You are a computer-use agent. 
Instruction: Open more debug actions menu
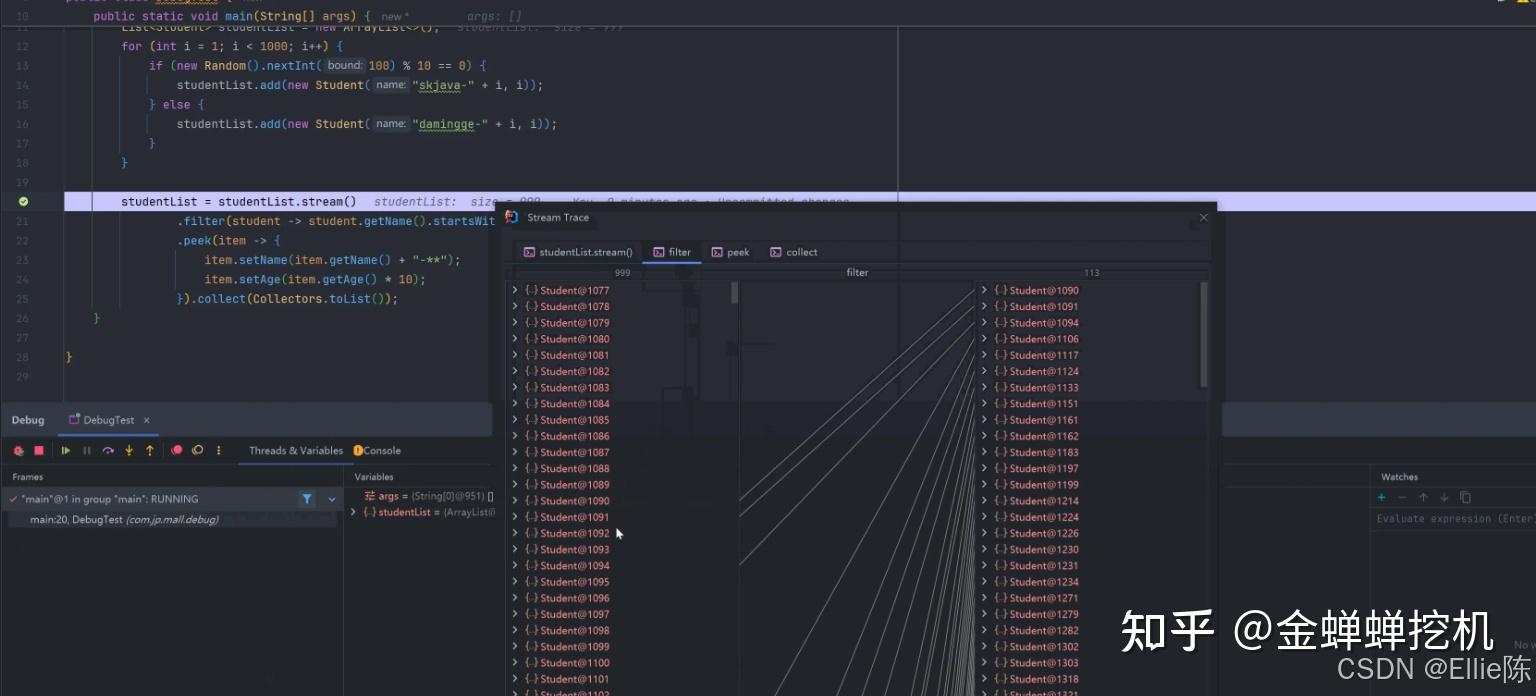point(219,451)
